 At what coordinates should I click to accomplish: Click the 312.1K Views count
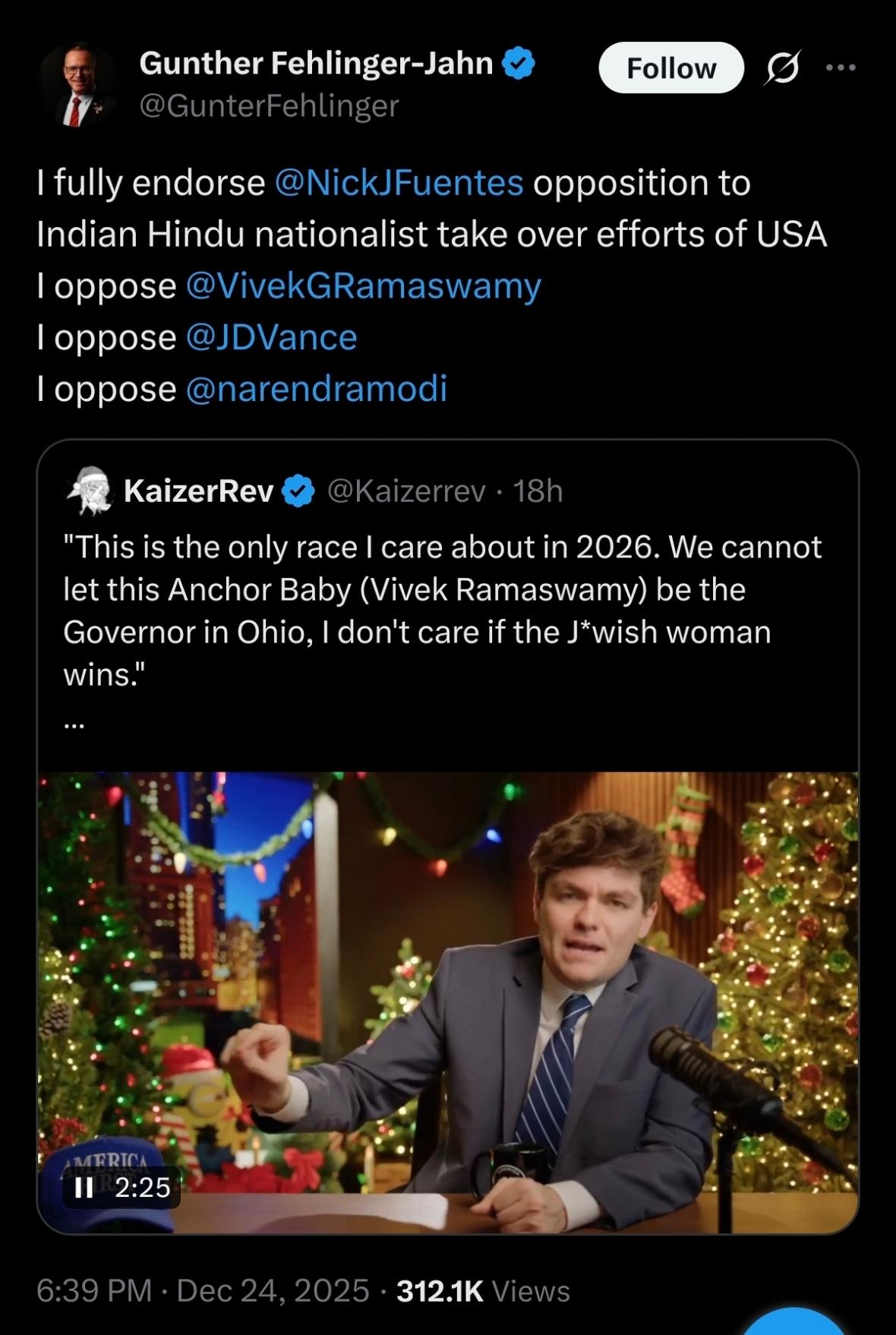[x=483, y=1291]
